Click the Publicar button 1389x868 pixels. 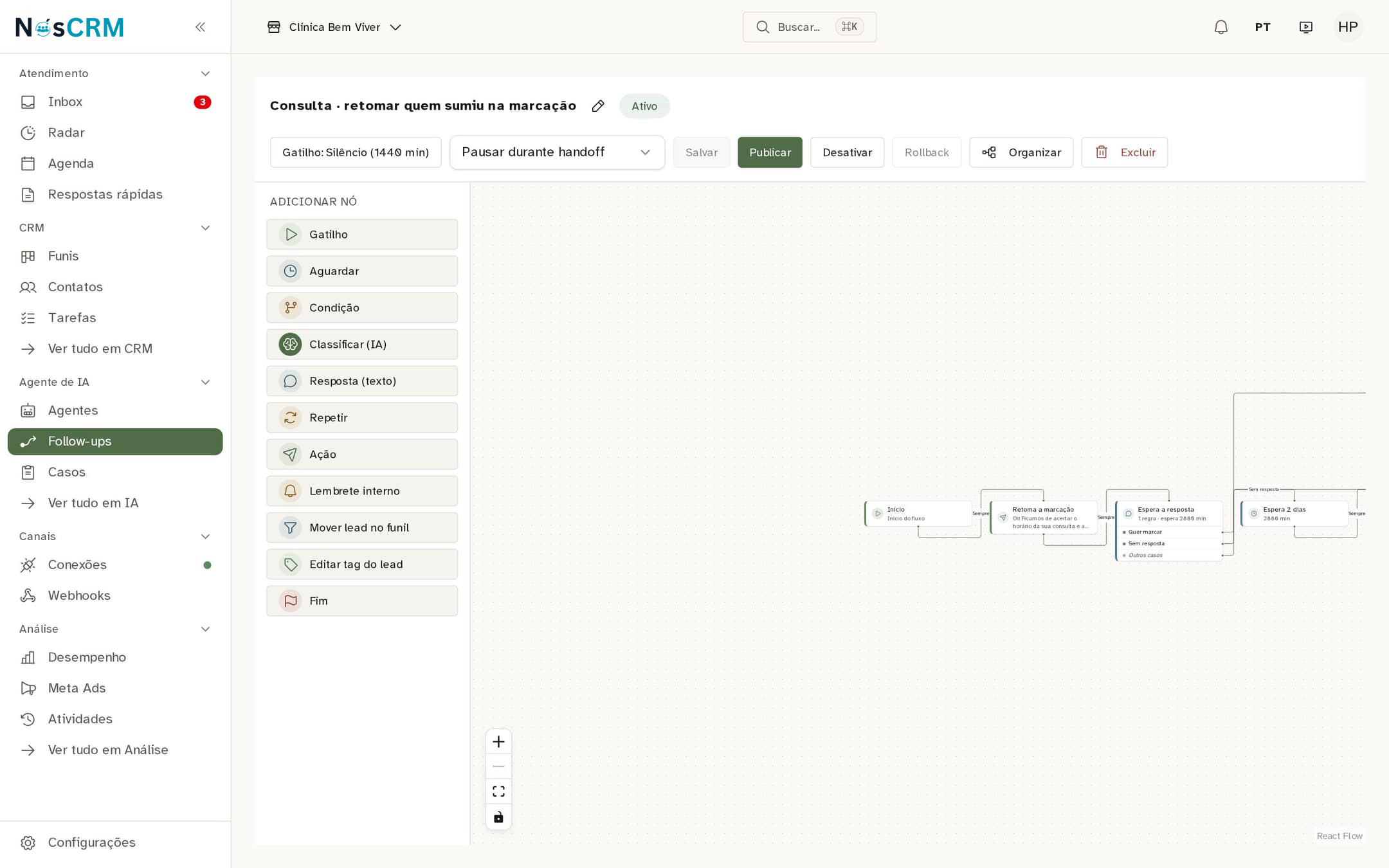pyautogui.click(x=770, y=152)
